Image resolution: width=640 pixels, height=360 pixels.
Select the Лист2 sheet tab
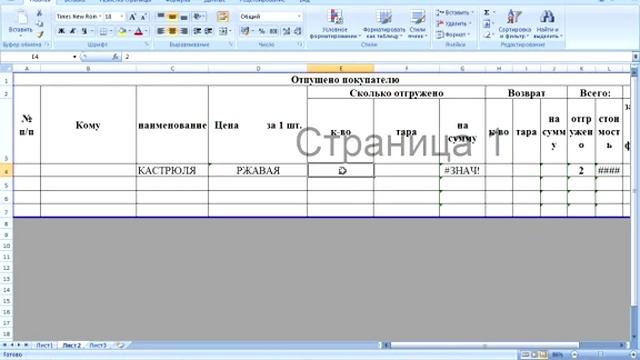coord(71,345)
